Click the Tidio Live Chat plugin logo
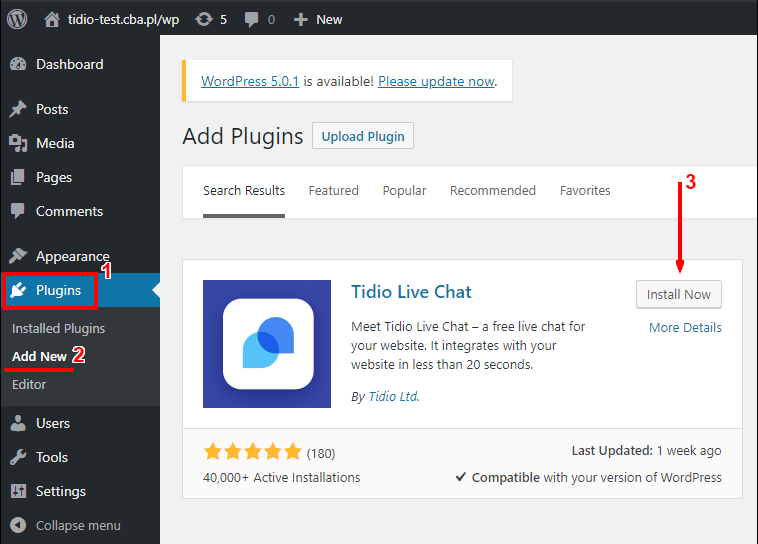This screenshot has height=544, width=758. click(267, 344)
